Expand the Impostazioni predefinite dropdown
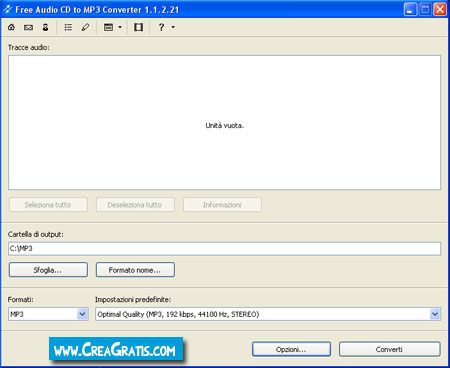Image resolution: width=450 pixels, height=368 pixels. [x=435, y=314]
